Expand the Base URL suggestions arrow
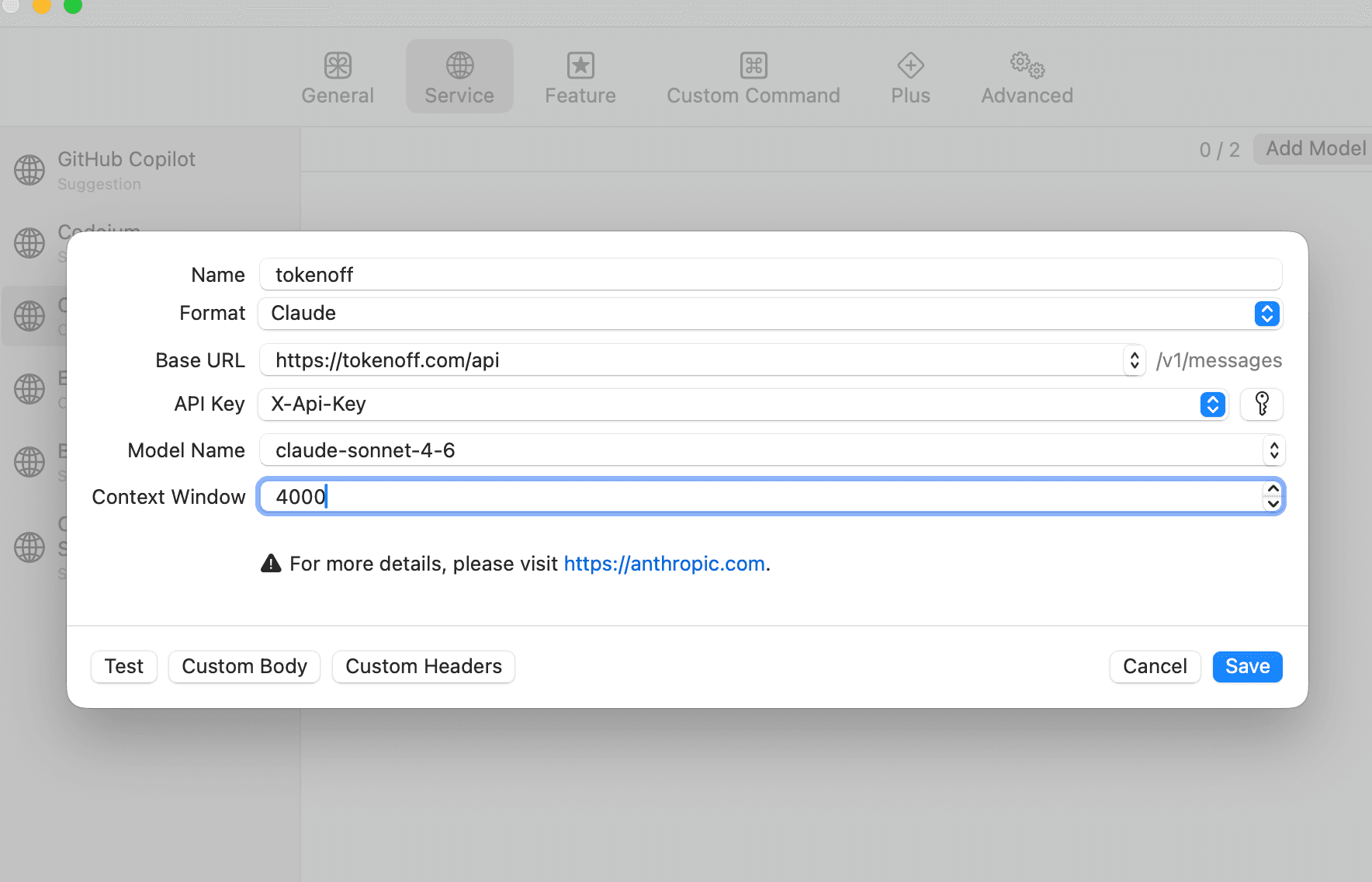1372x882 pixels. 1134,360
